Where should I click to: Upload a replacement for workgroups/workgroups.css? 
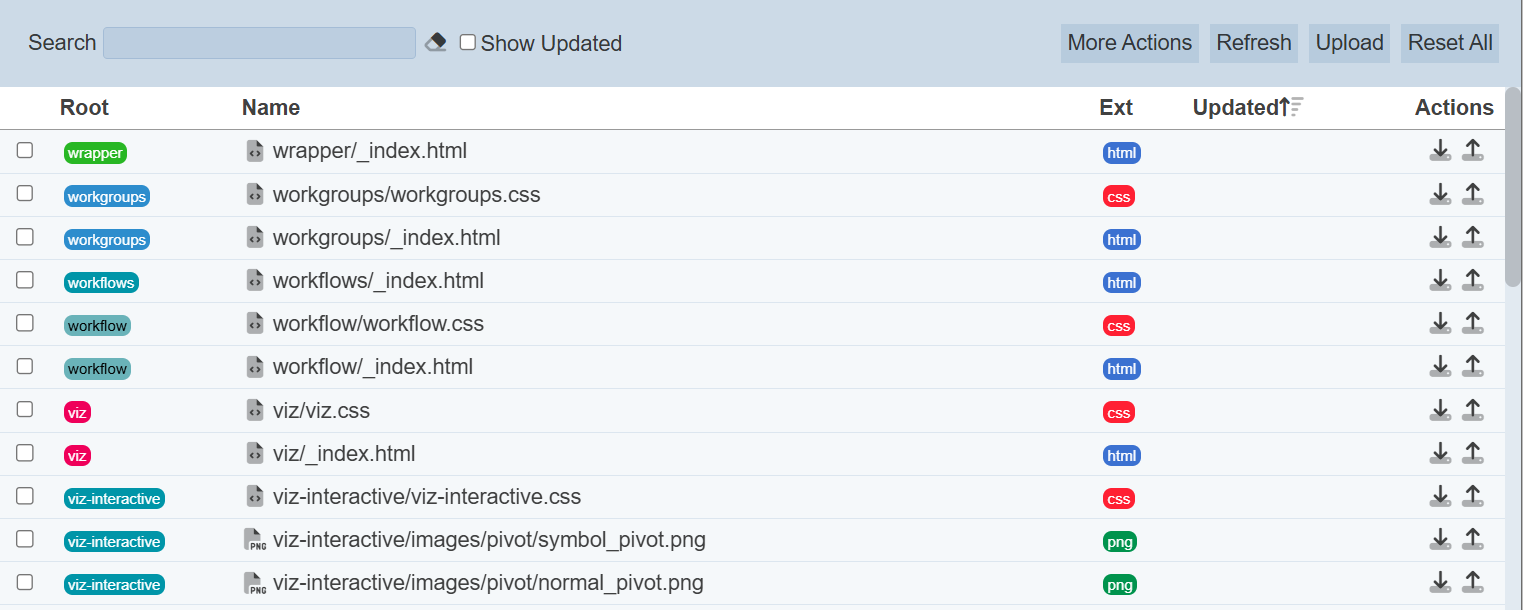point(1472,194)
